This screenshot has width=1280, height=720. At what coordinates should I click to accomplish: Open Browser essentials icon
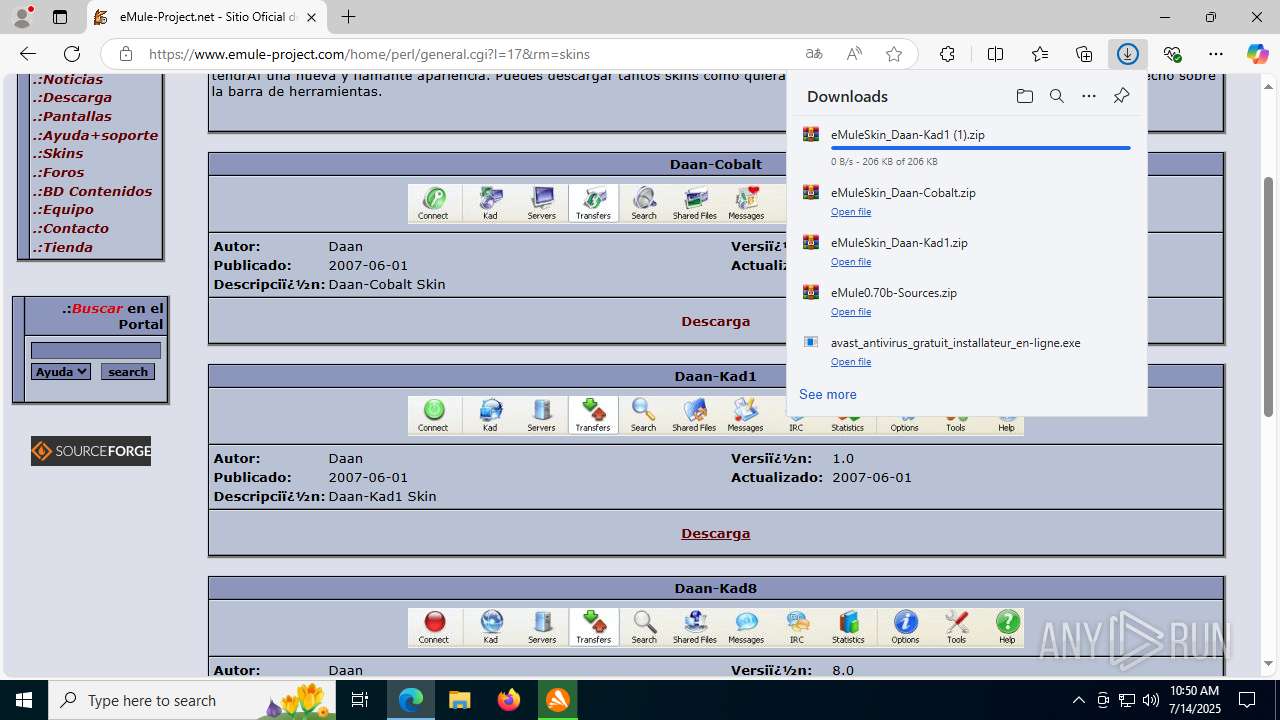pos(1172,54)
